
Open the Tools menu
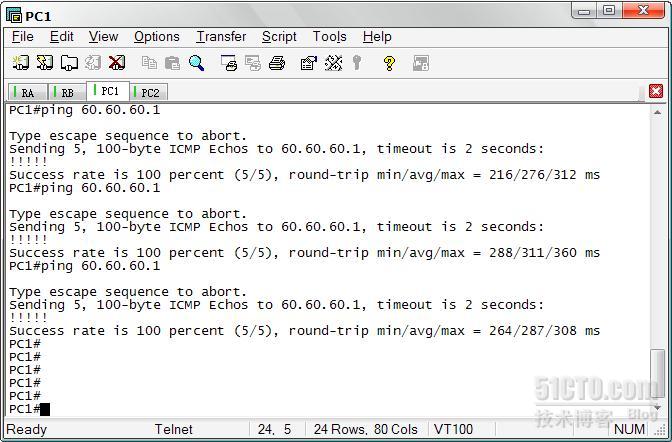tap(330, 37)
